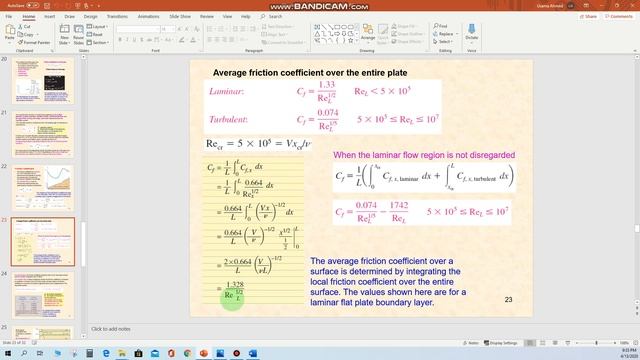Switch to the Animations tab
This screenshot has height=360, width=640.
click(149, 16)
